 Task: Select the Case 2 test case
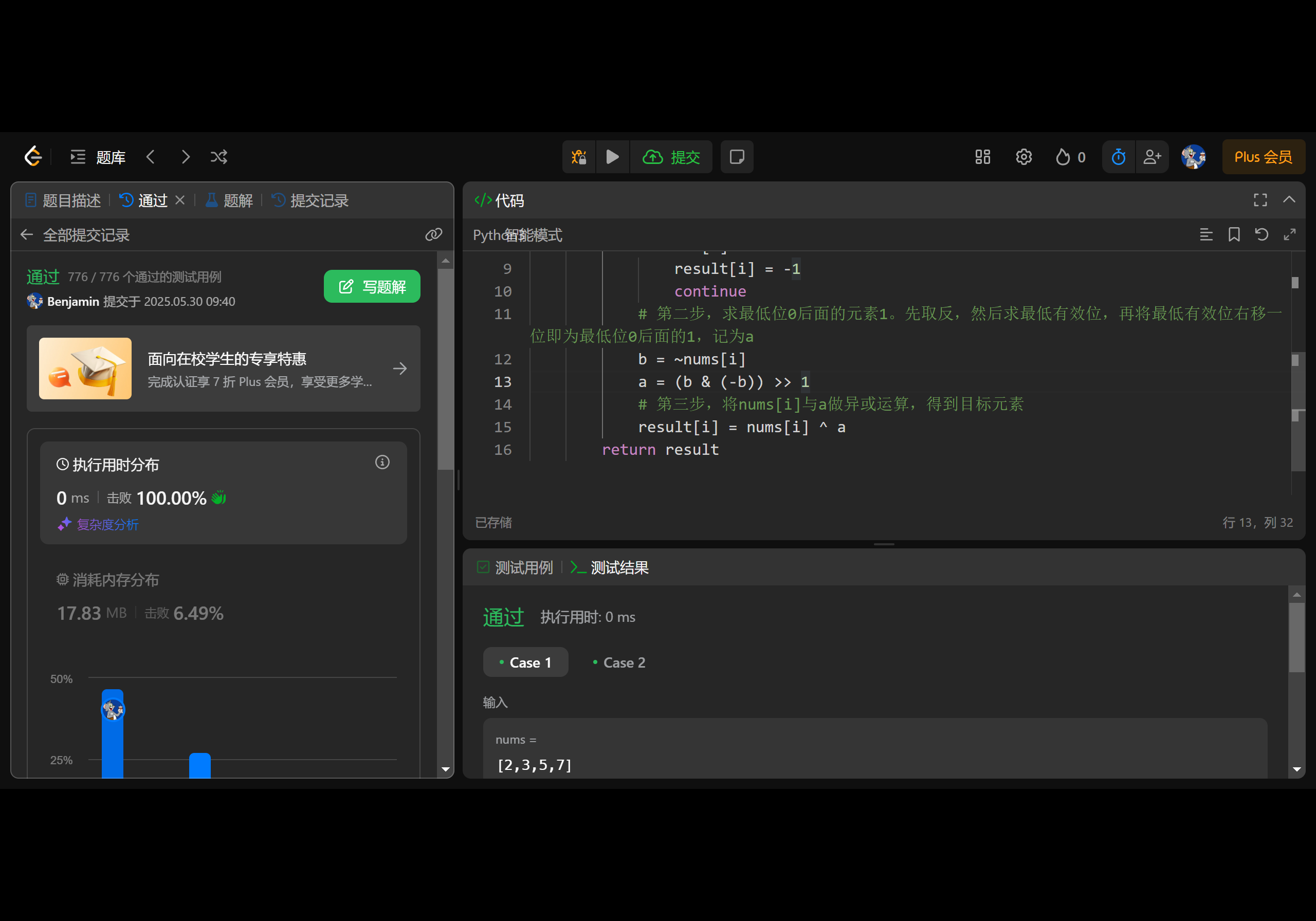[619, 662]
